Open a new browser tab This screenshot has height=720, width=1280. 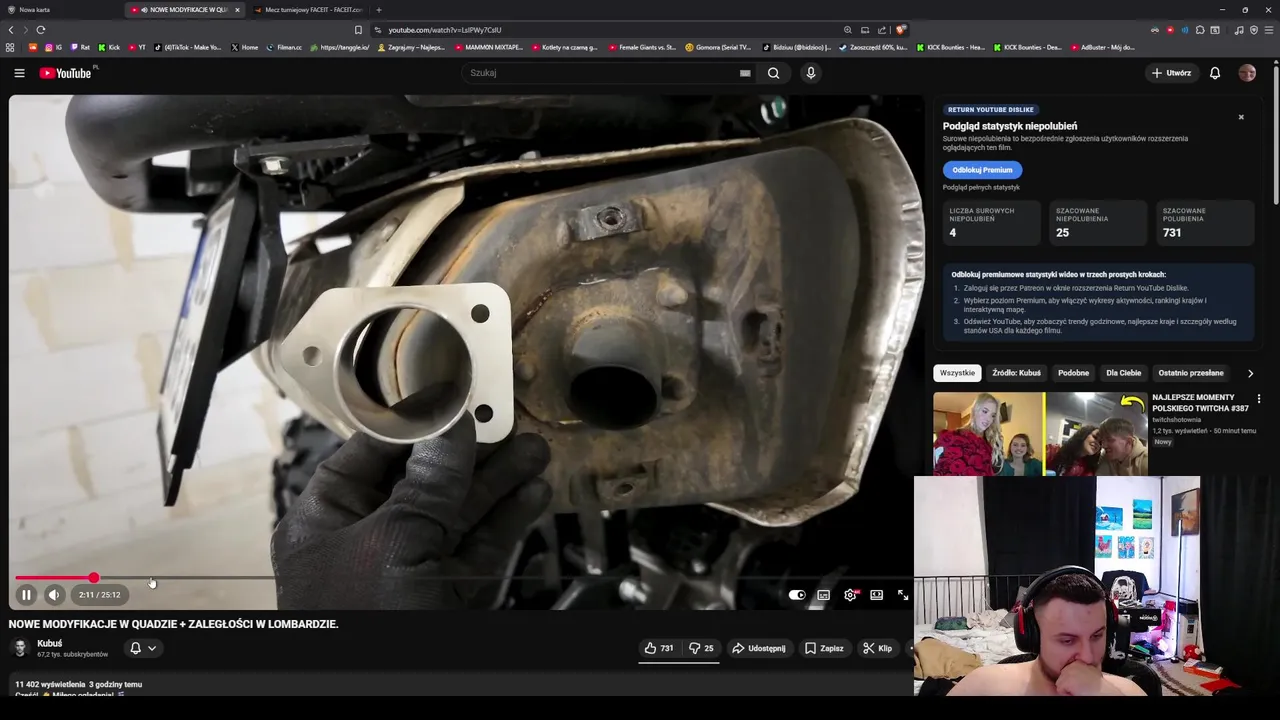(378, 10)
